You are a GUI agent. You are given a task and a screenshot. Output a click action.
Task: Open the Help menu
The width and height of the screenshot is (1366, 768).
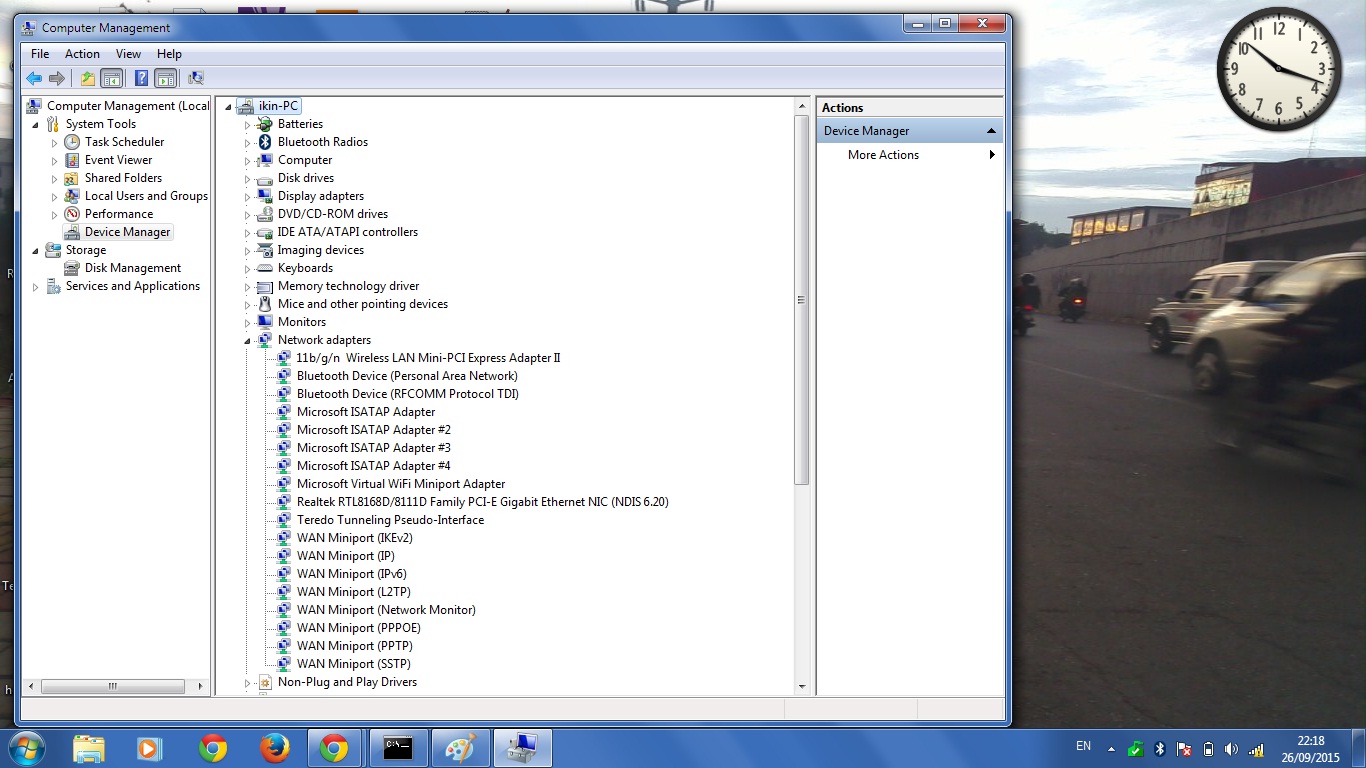[x=169, y=54]
